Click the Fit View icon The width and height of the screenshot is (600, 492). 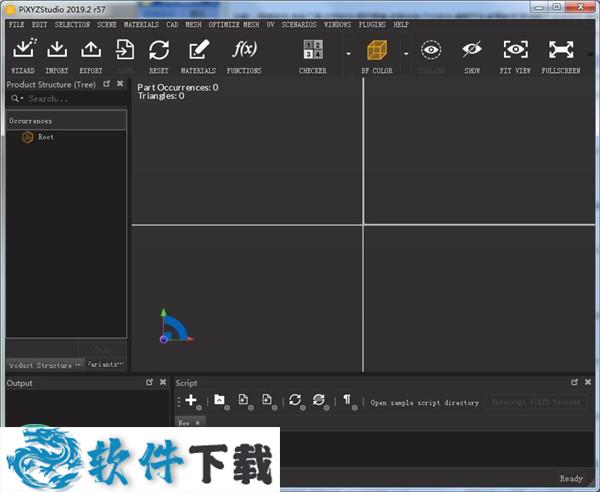coord(516,50)
